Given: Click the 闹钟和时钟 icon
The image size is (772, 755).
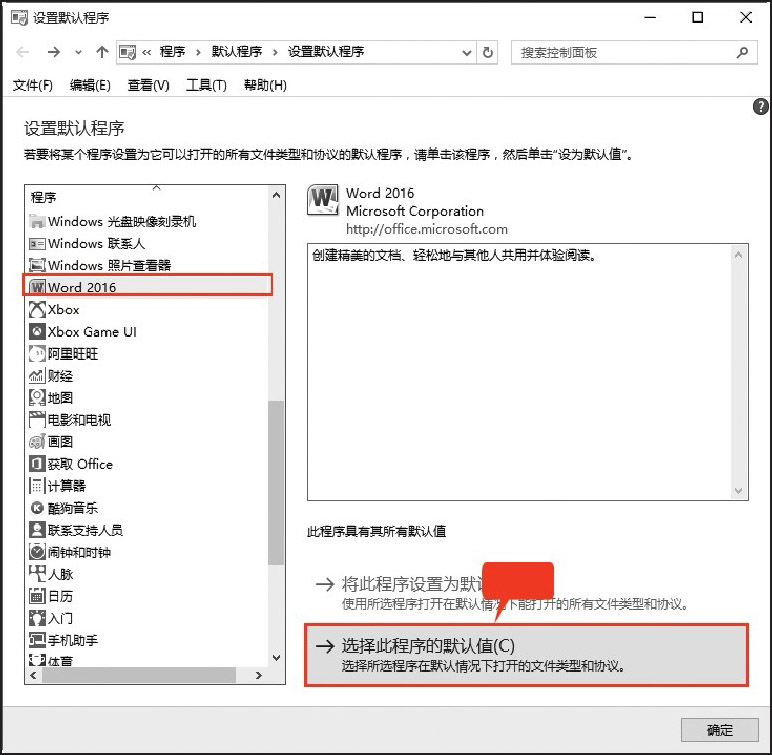Looking at the screenshot, I should [37, 552].
